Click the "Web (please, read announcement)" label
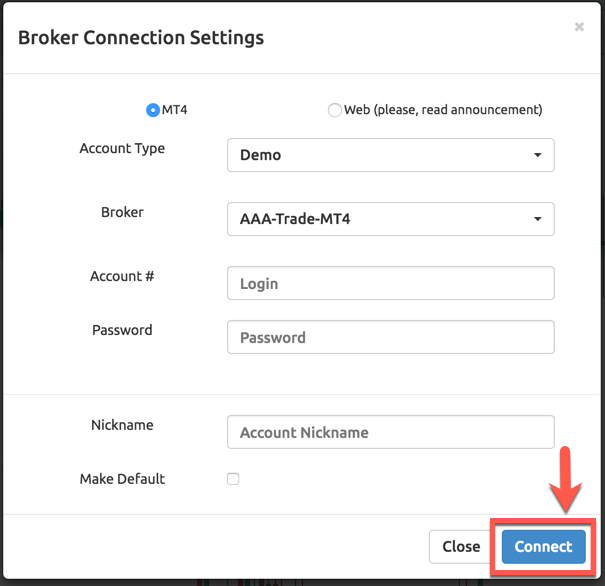This screenshot has height=586, width=605. (443, 110)
